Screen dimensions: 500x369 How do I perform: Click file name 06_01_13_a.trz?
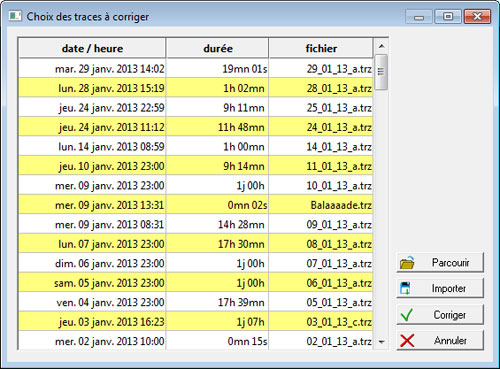pyautogui.click(x=339, y=283)
